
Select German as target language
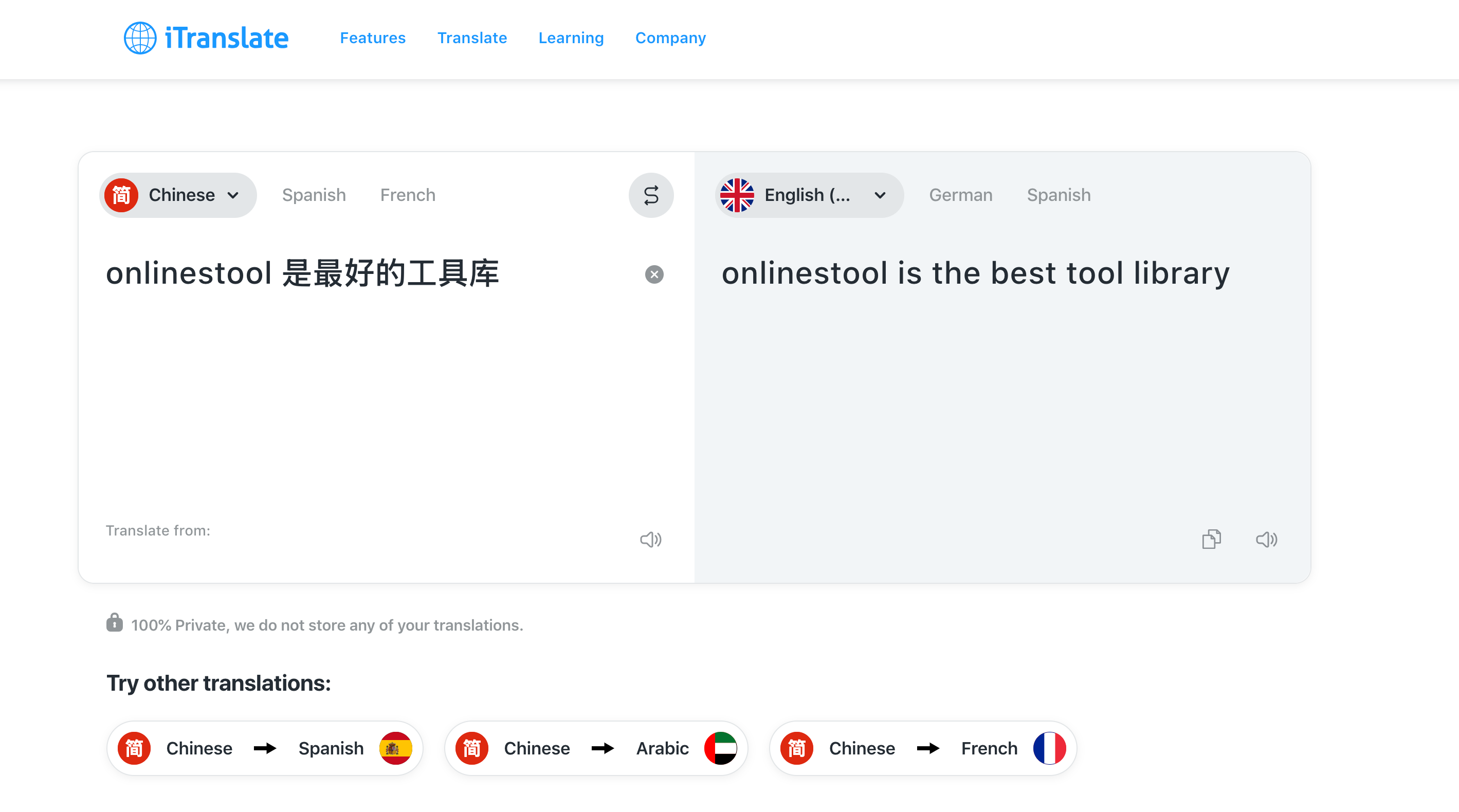click(x=960, y=195)
